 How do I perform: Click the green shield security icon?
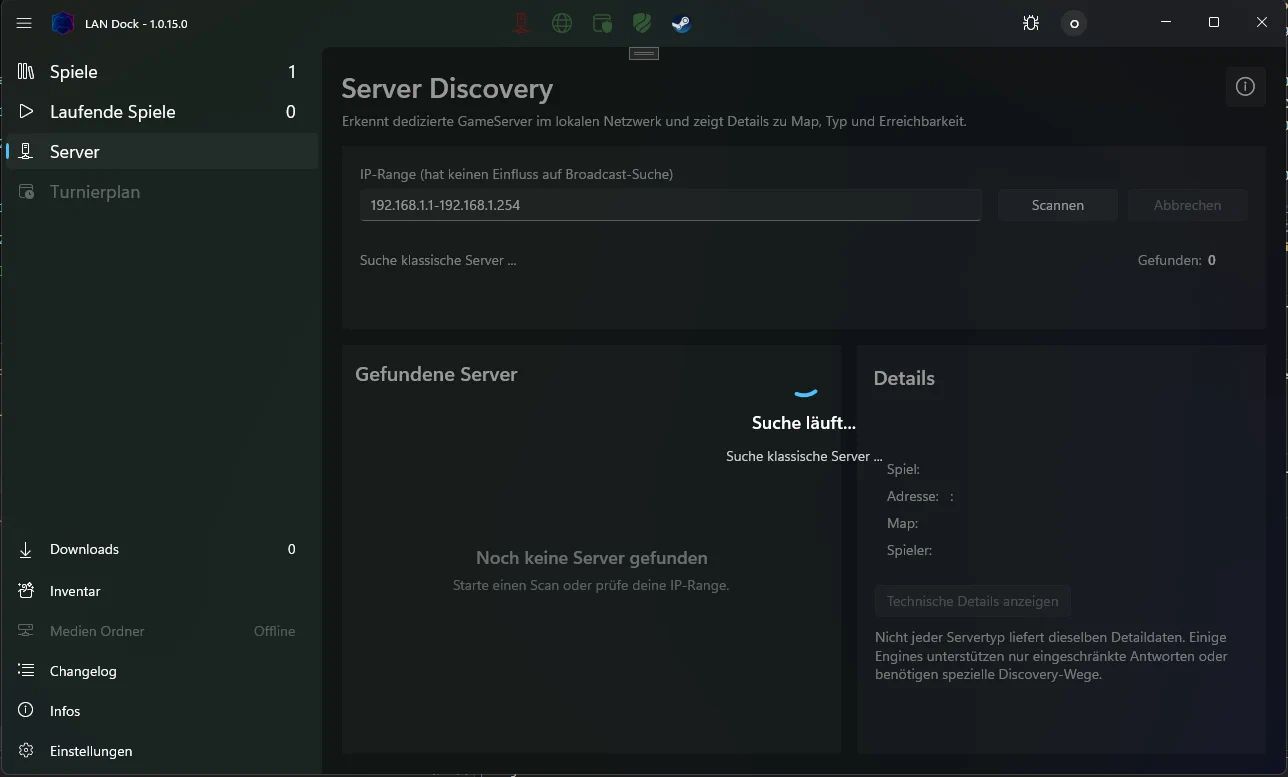(x=641, y=23)
